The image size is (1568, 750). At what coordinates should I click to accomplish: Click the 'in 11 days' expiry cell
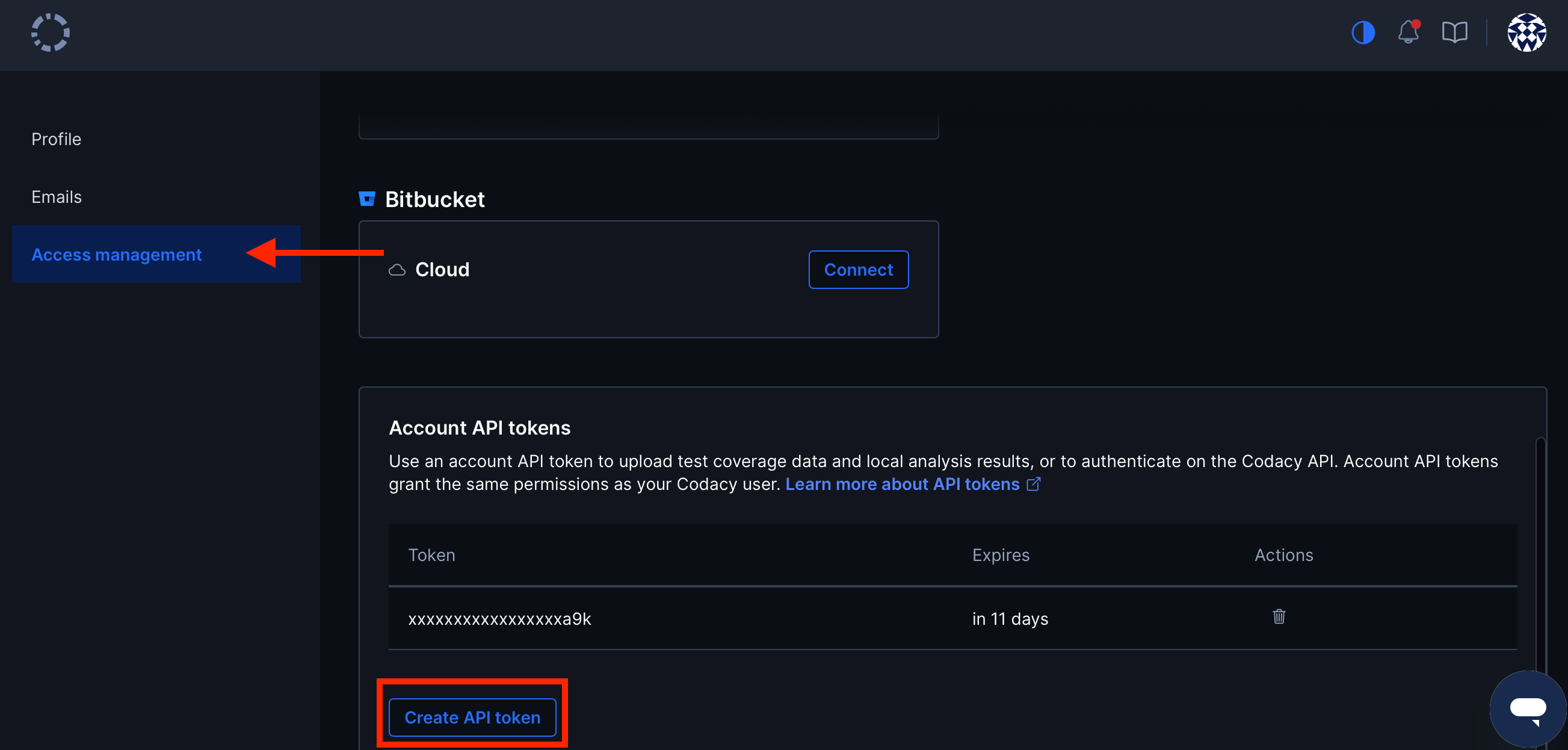(1010, 619)
